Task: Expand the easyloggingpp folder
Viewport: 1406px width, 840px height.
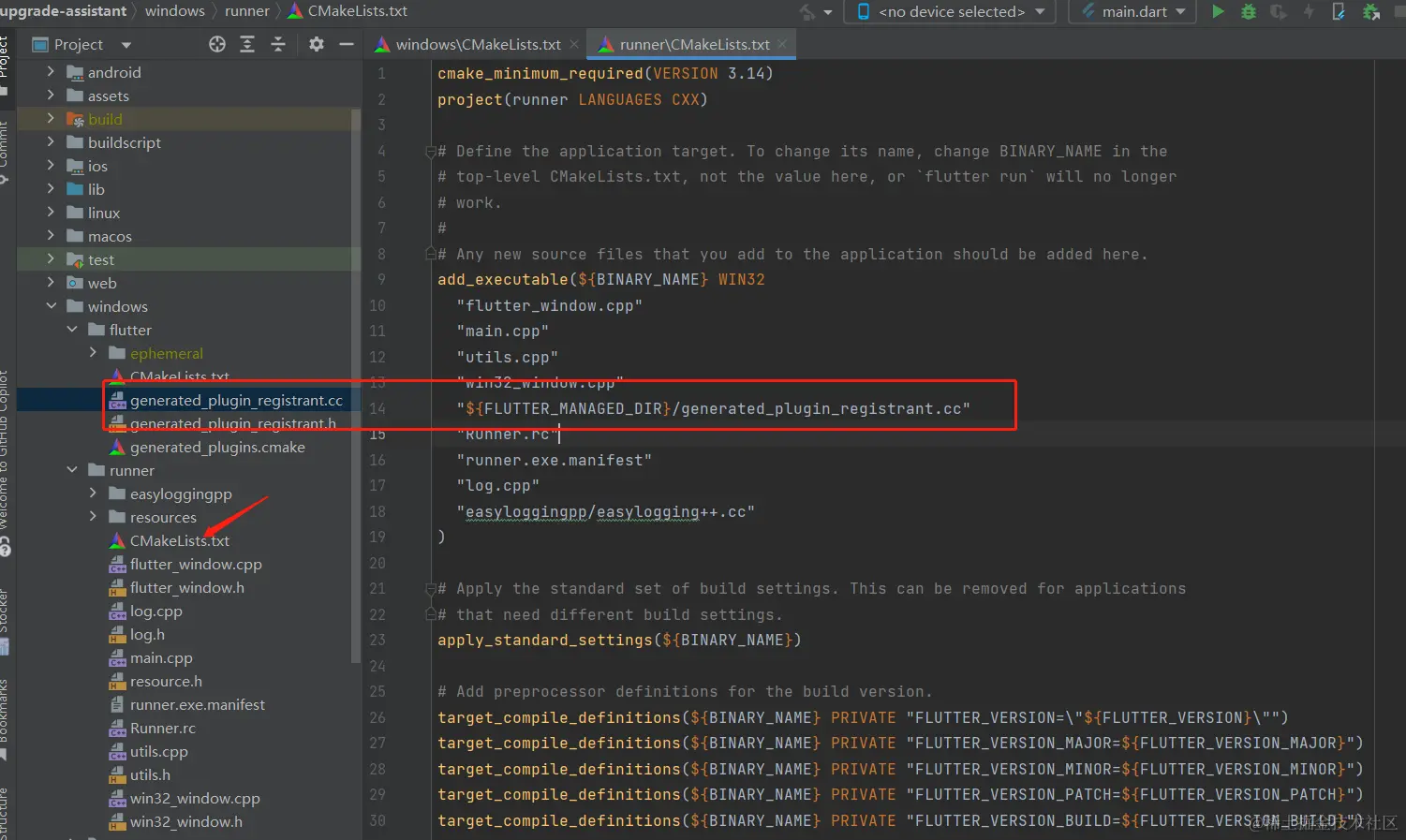Action: [x=93, y=494]
